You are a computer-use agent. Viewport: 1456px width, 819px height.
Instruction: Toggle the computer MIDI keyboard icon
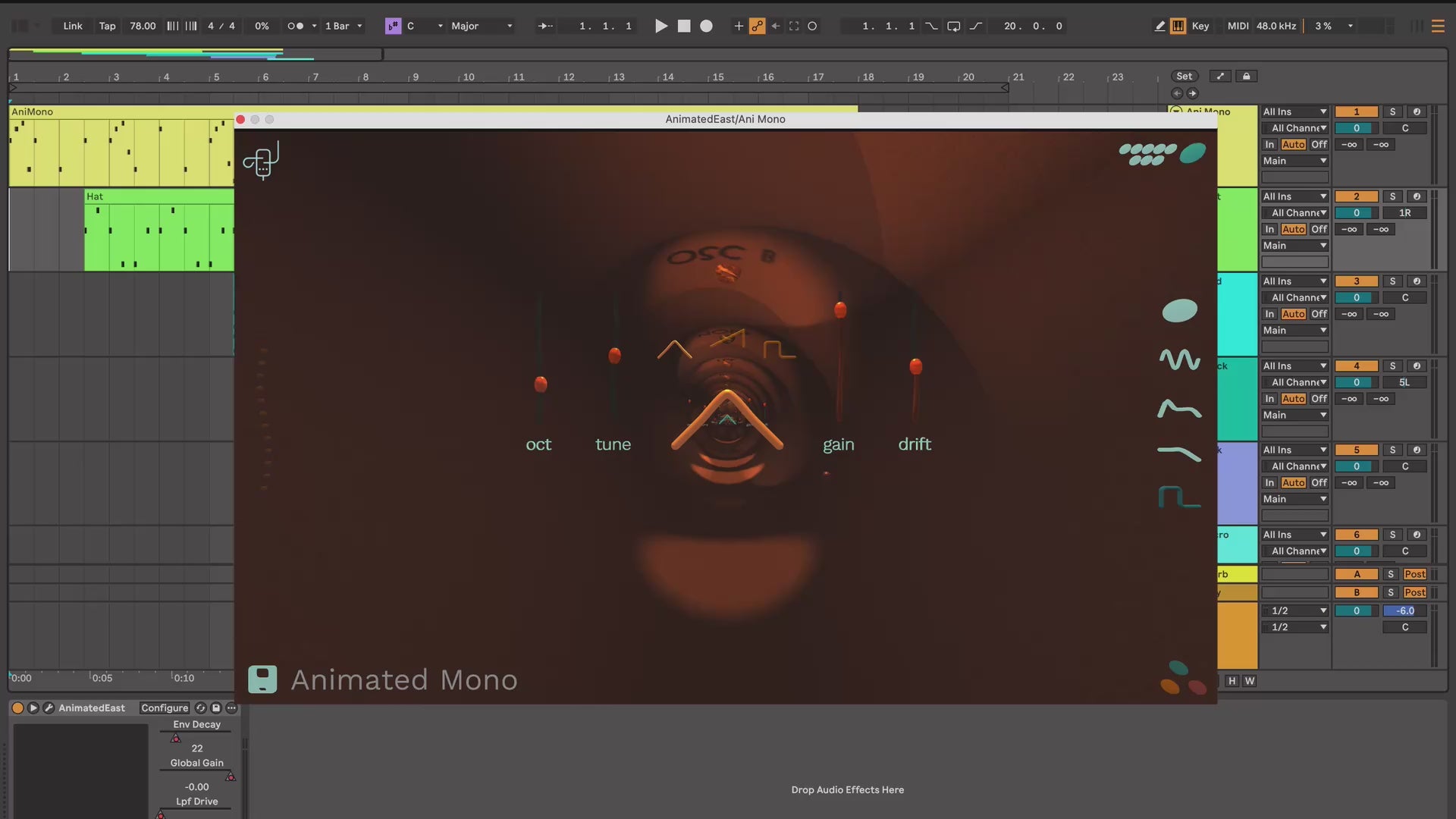pyautogui.click(x=1178, y=26)
